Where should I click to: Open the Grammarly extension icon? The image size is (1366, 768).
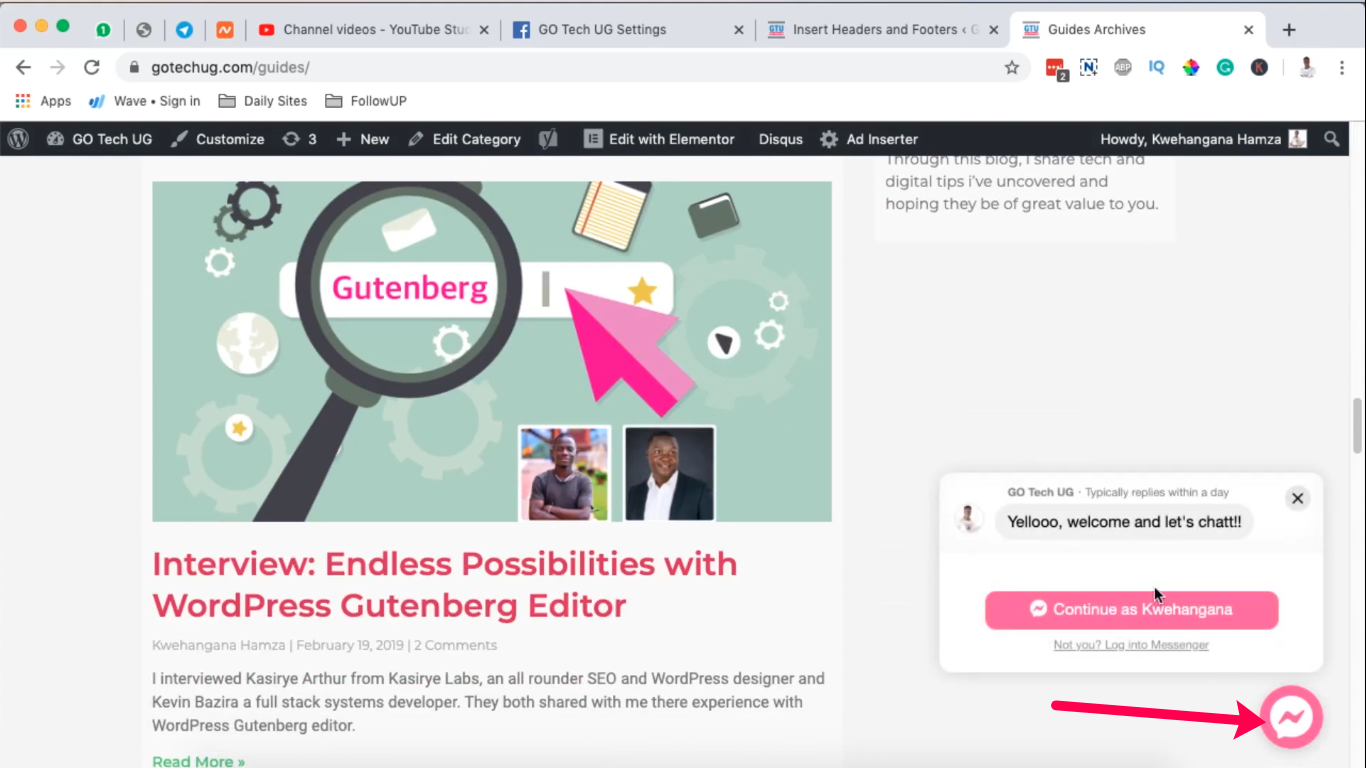[1225, 67]
